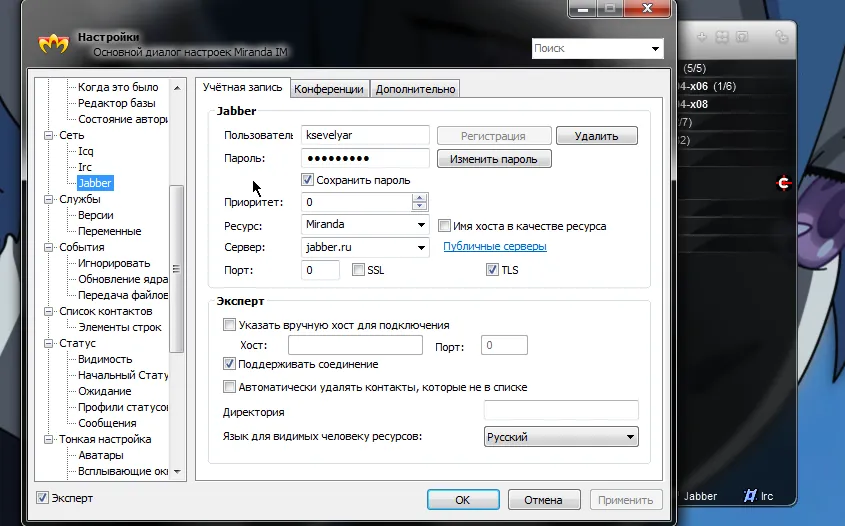Toggle the 'Поддерживать соединение' checkbox
The width and height of the screenshot is (845, 526).
coord(230,364)
